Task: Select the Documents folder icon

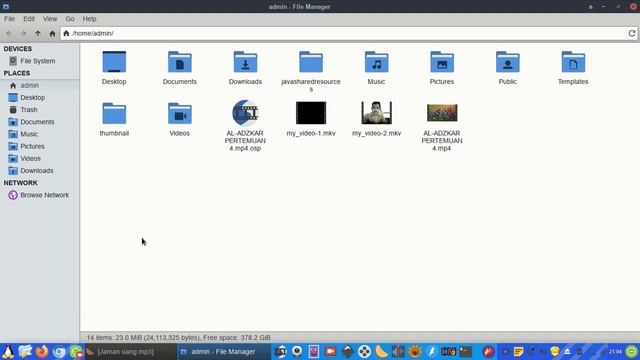Action: [180, 62]
